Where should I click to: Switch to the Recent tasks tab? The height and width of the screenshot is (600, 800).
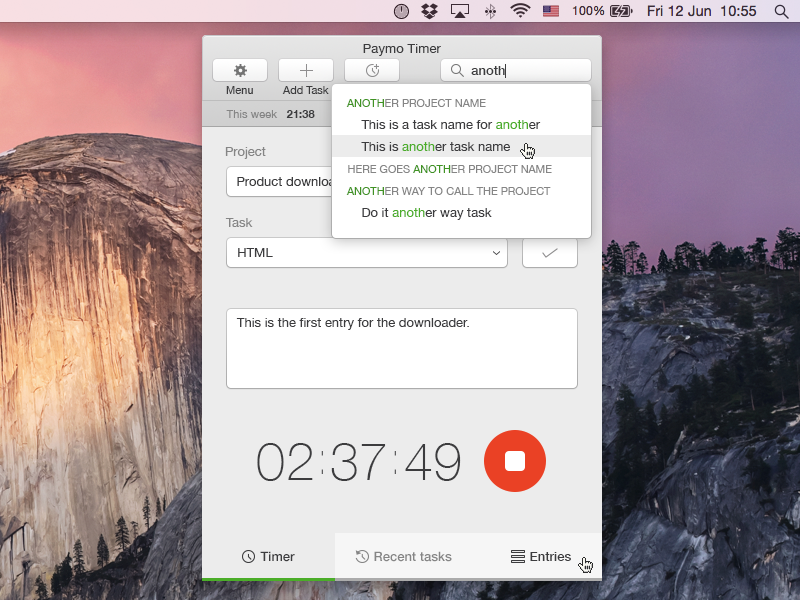404,557
